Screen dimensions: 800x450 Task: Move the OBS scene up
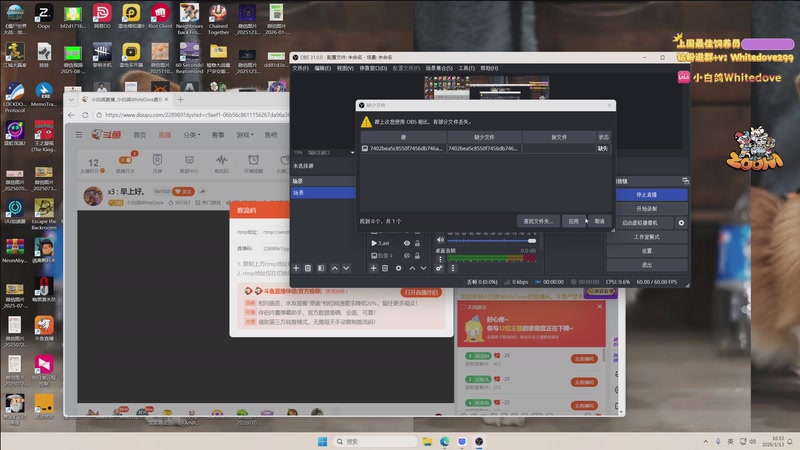tap(335, 268)
